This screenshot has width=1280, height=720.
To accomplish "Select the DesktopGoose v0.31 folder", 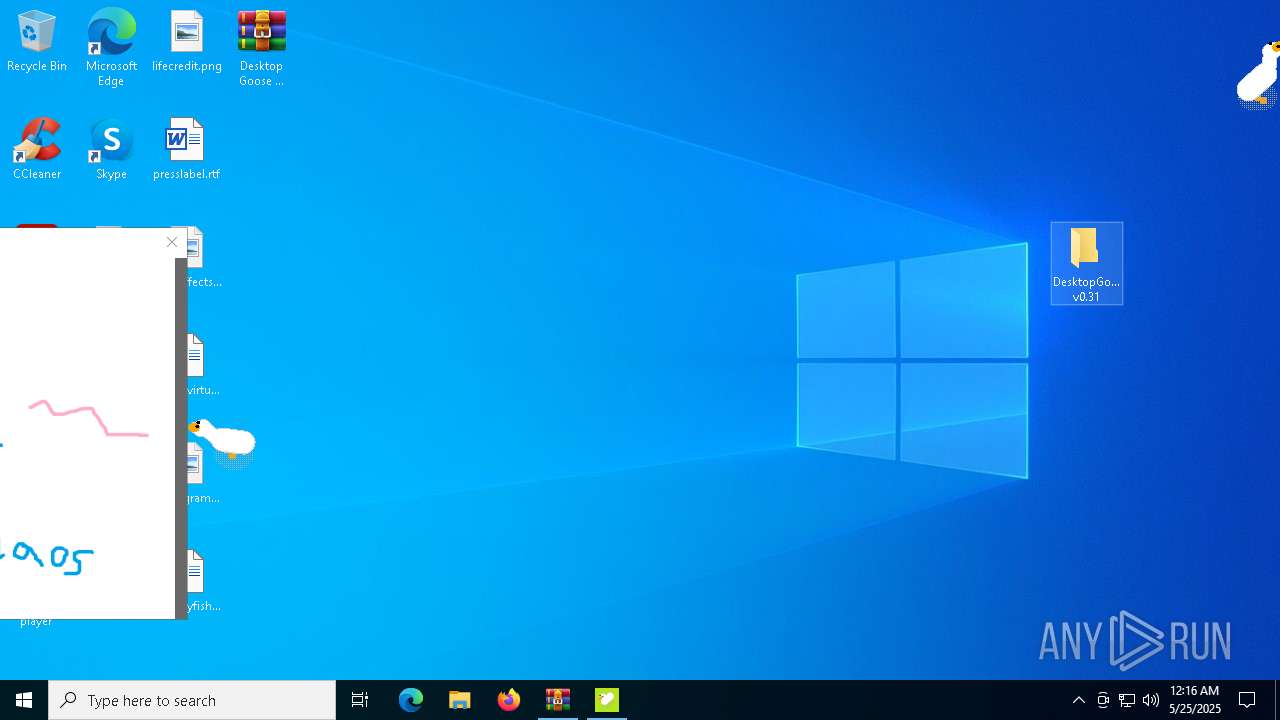I will click(1087, 264).
